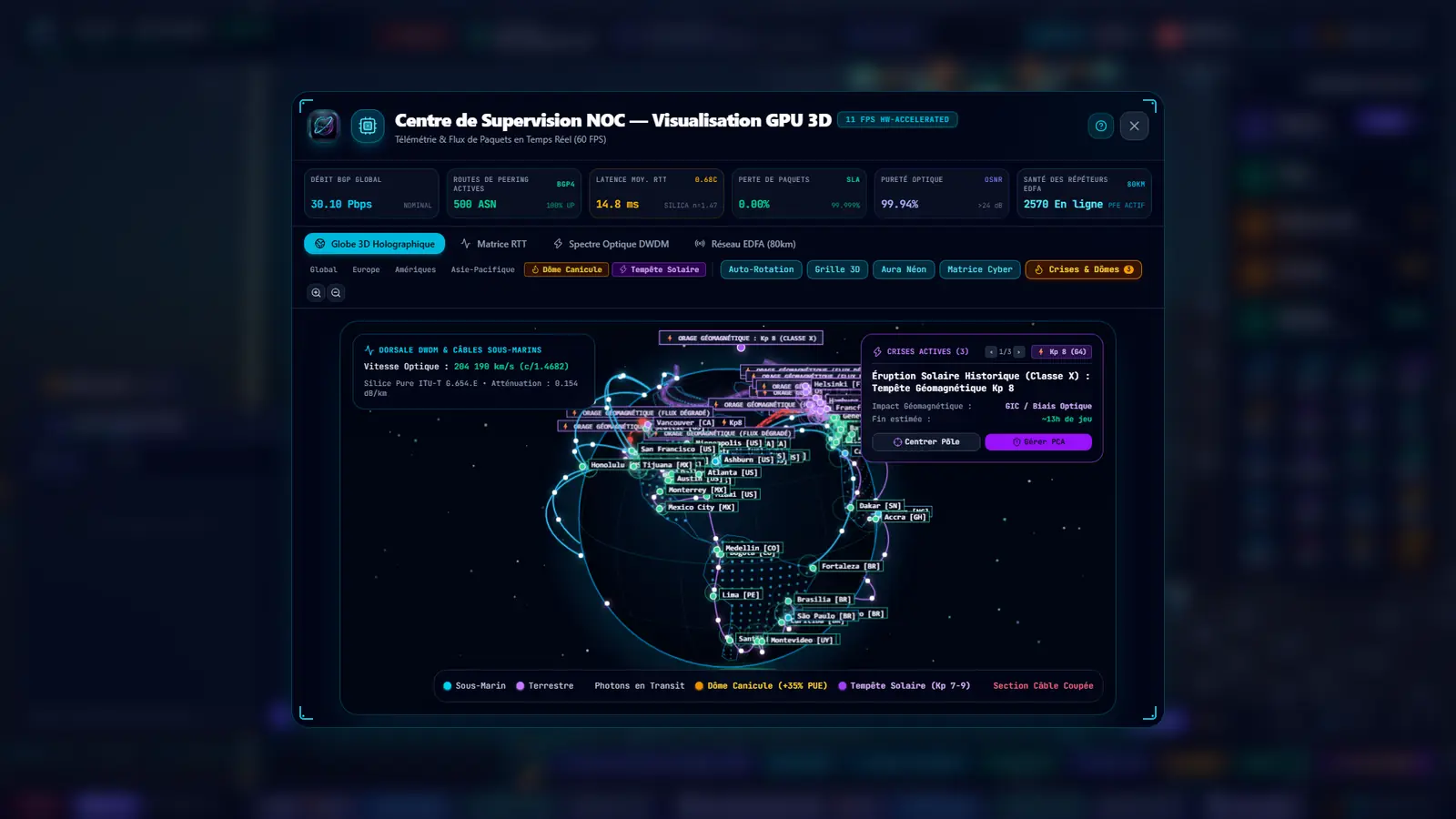This screenshot has height=819, width=1456.
Task: Click the Orage Géomagnétique Kp 8 top label
Action: pos(741,338)
